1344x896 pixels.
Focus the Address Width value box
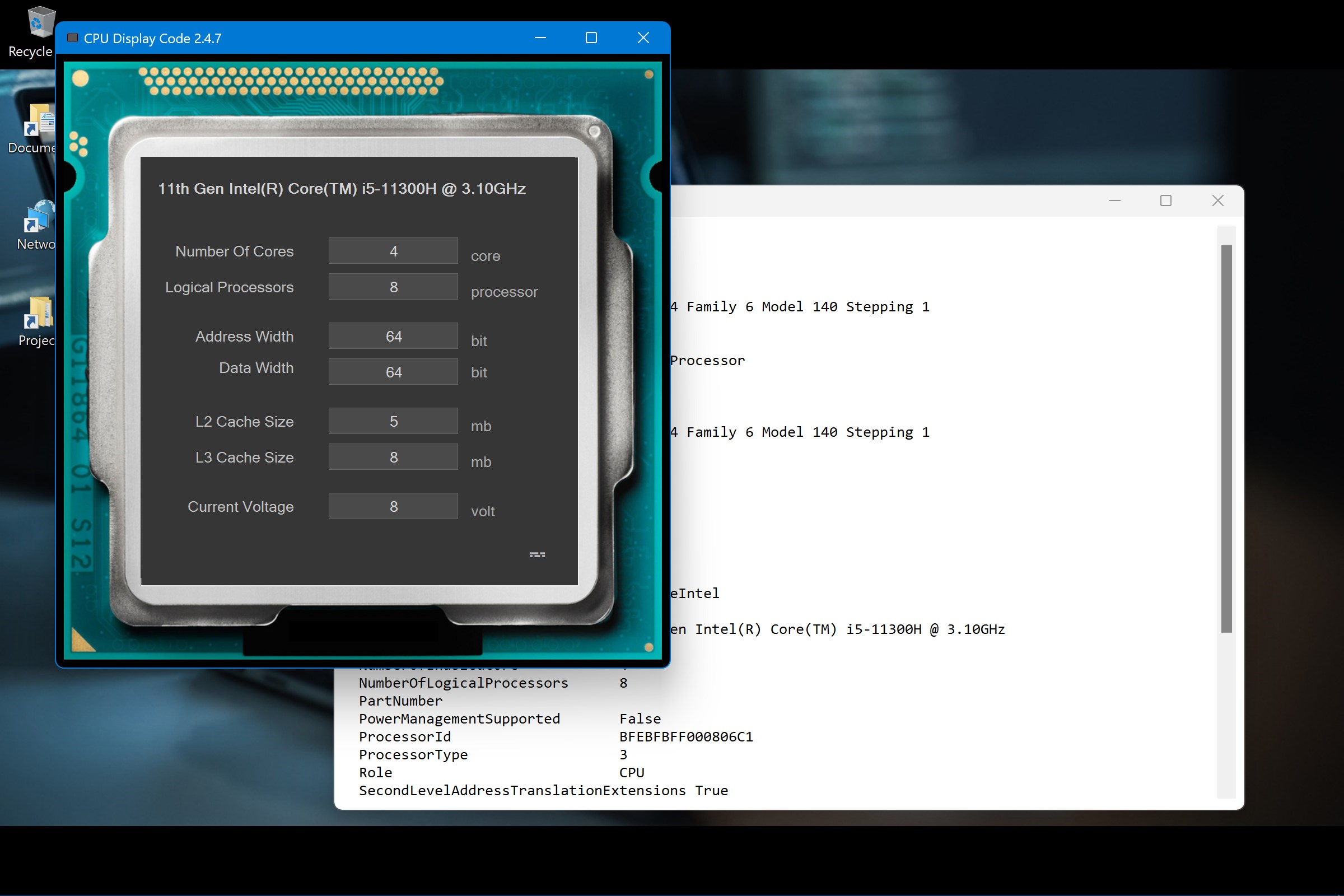tap(393, 336)
